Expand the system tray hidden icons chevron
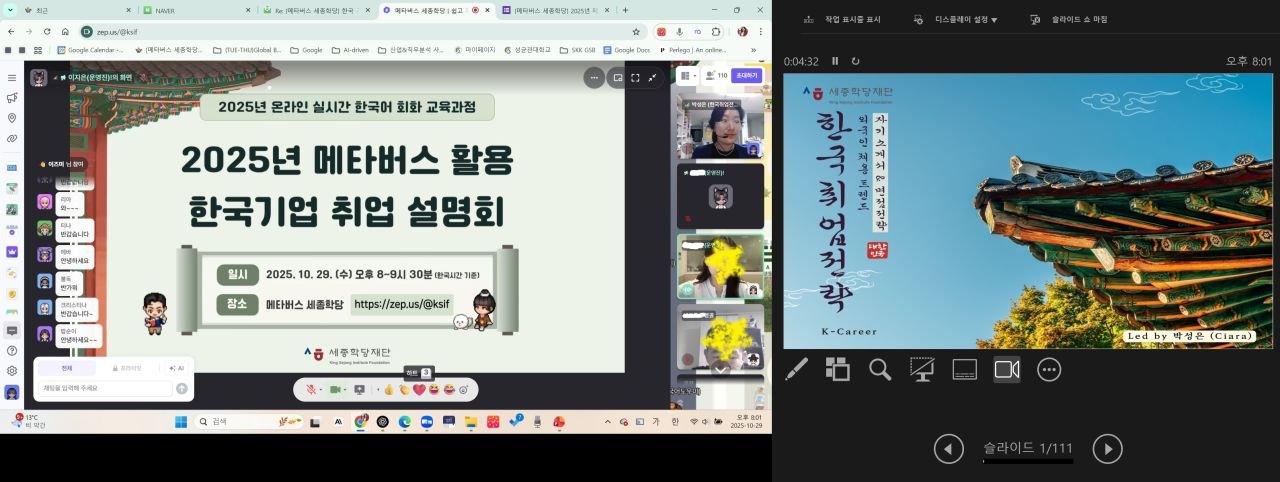Image resolution: width=1280 pixels, height=482 pixels. pos(607,422)
